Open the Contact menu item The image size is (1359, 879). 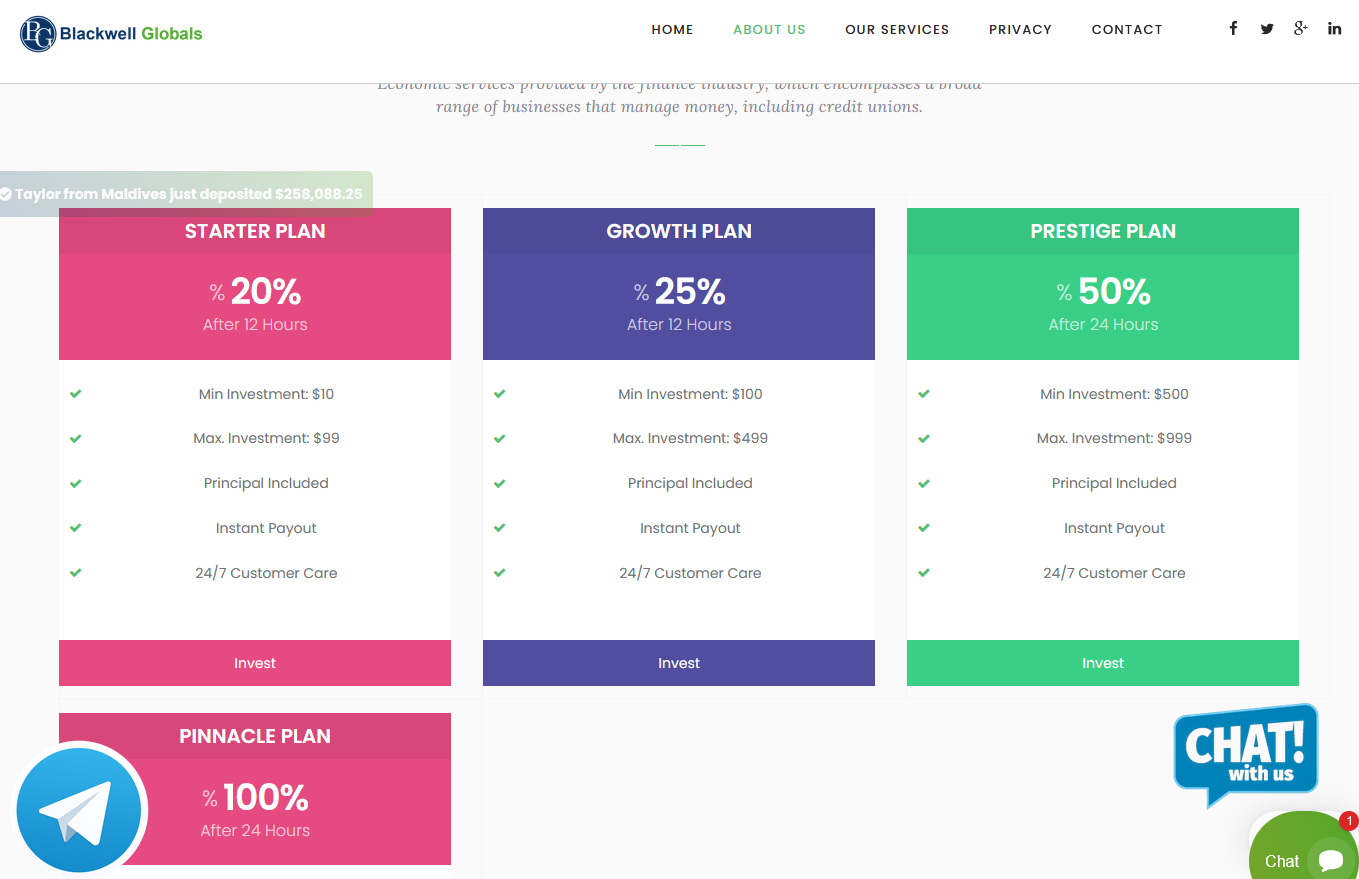1127,30
